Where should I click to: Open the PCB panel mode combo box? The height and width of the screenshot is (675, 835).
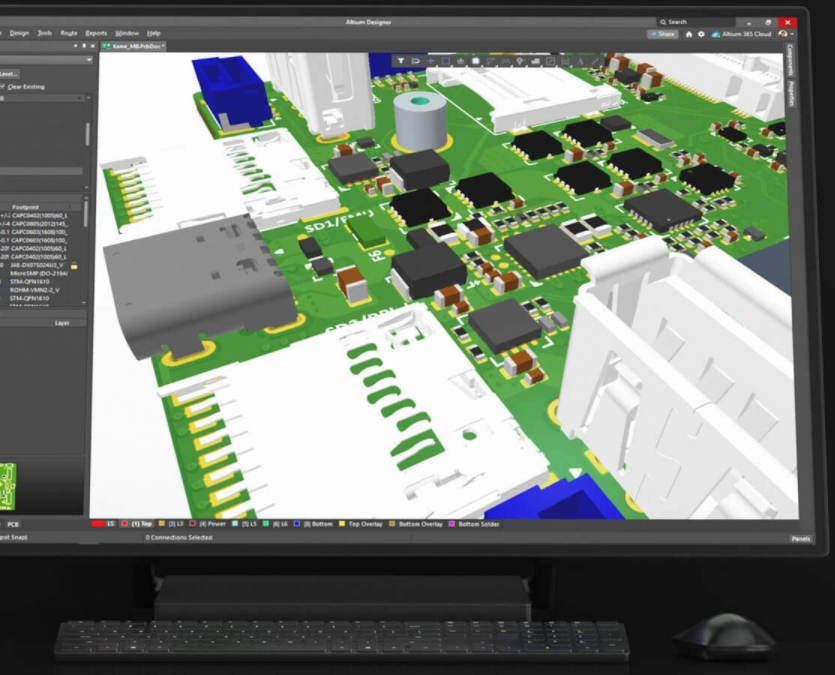[46, 60]
